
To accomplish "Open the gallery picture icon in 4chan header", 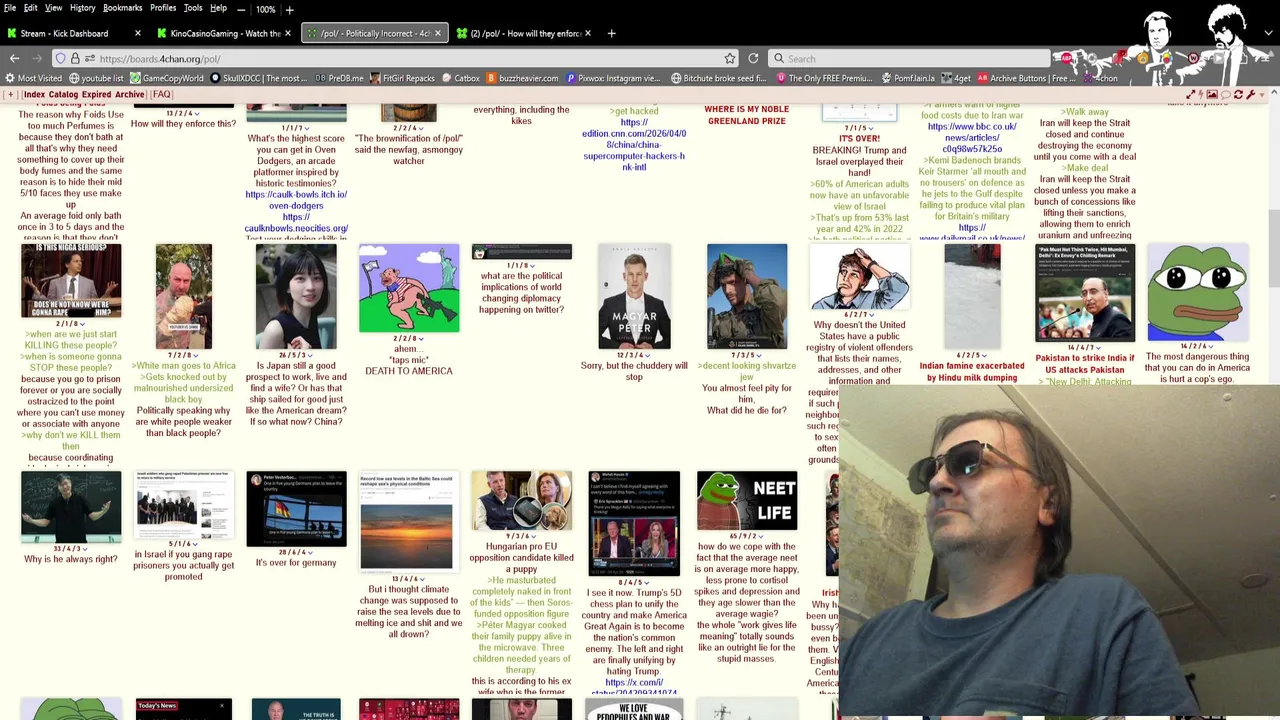I will click(1212, 94).
